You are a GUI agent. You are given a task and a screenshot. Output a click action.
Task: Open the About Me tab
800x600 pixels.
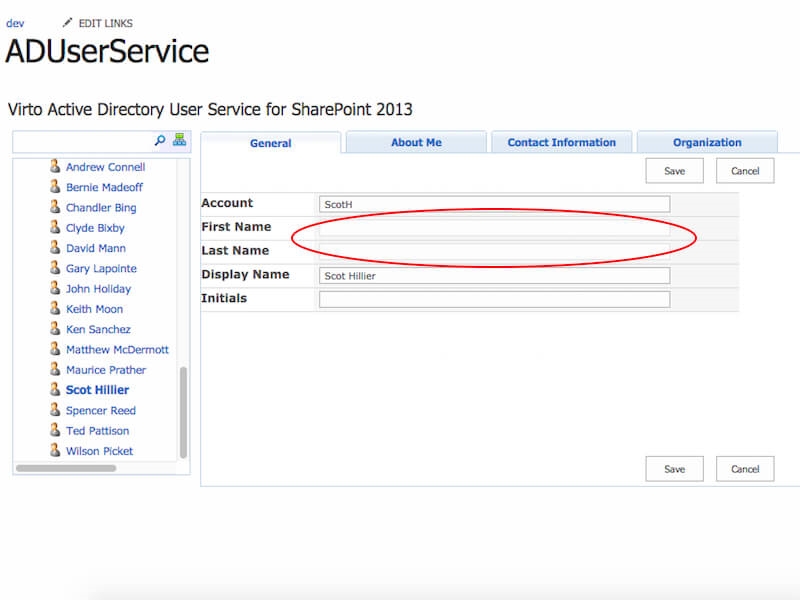[416, 142]
